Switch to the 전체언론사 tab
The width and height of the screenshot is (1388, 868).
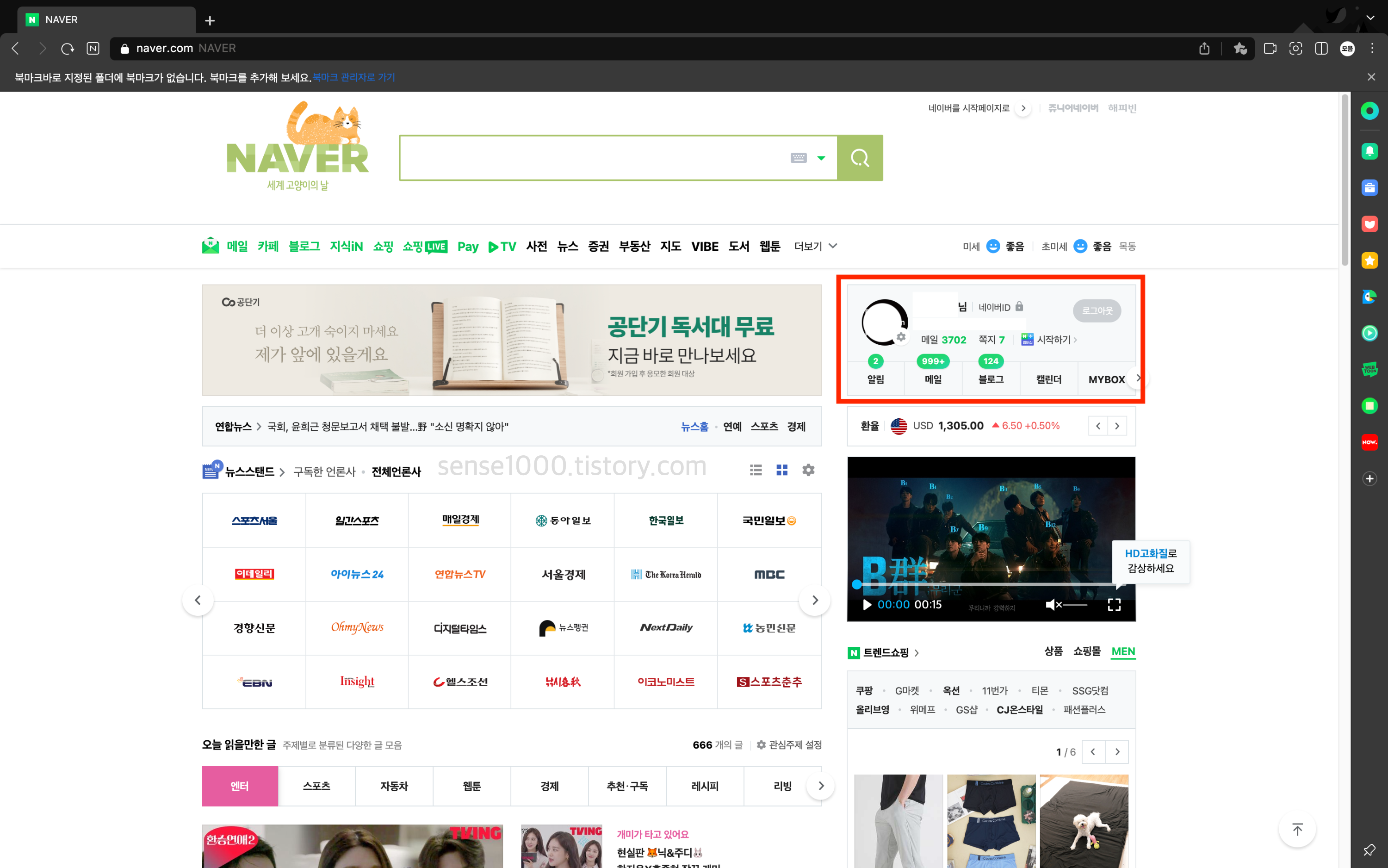[396, 471]
